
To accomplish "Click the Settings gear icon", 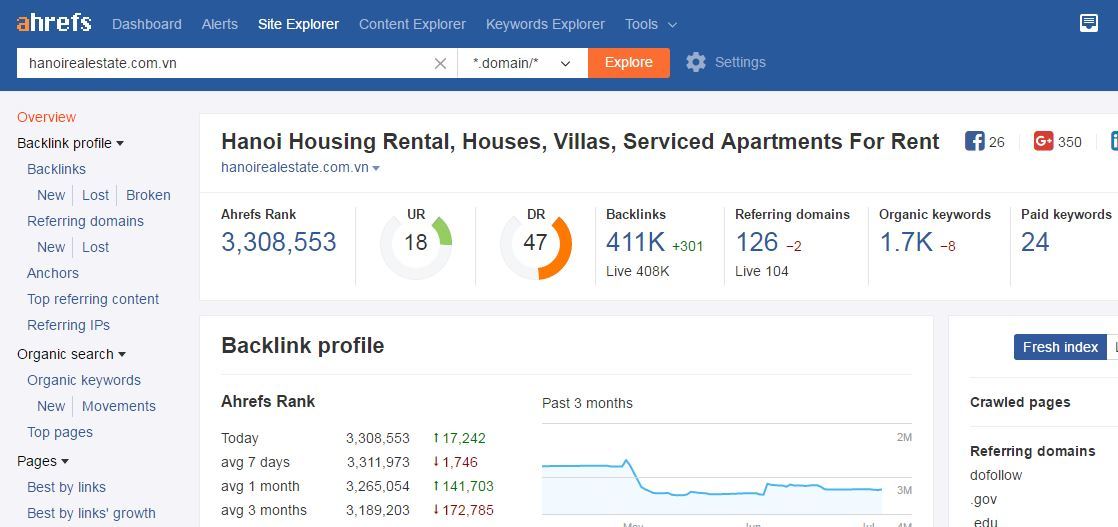I will pos(696,62).
